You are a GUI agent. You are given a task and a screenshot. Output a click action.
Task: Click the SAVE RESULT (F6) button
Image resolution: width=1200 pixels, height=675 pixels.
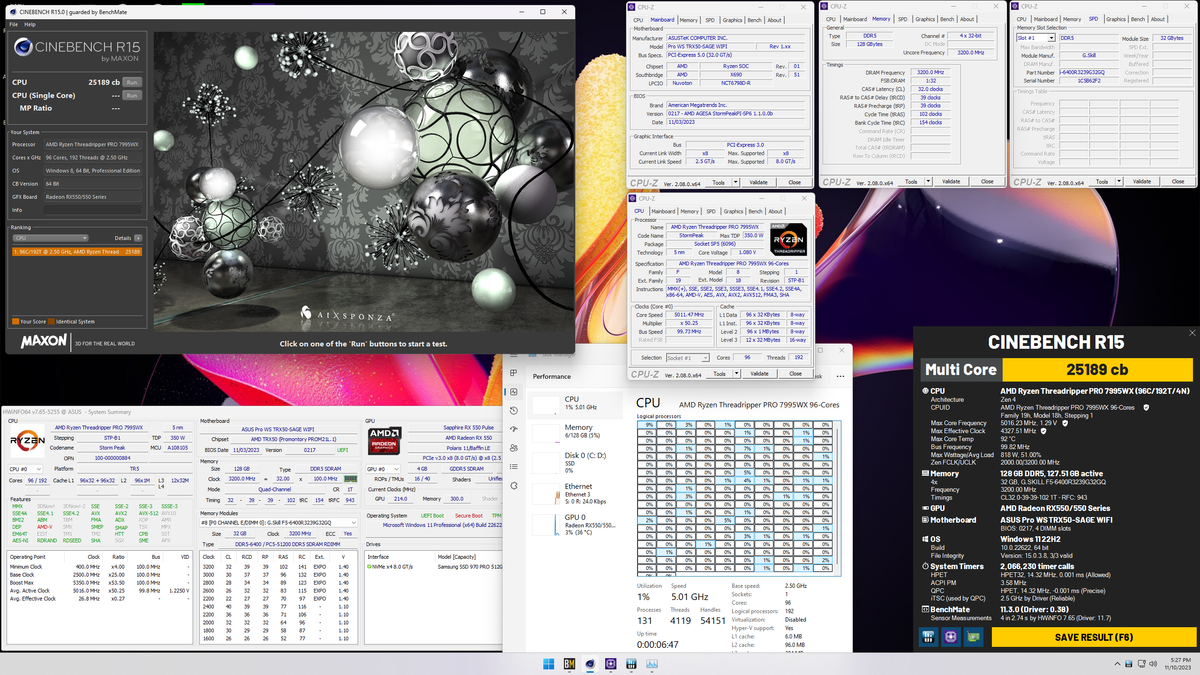1100,637
